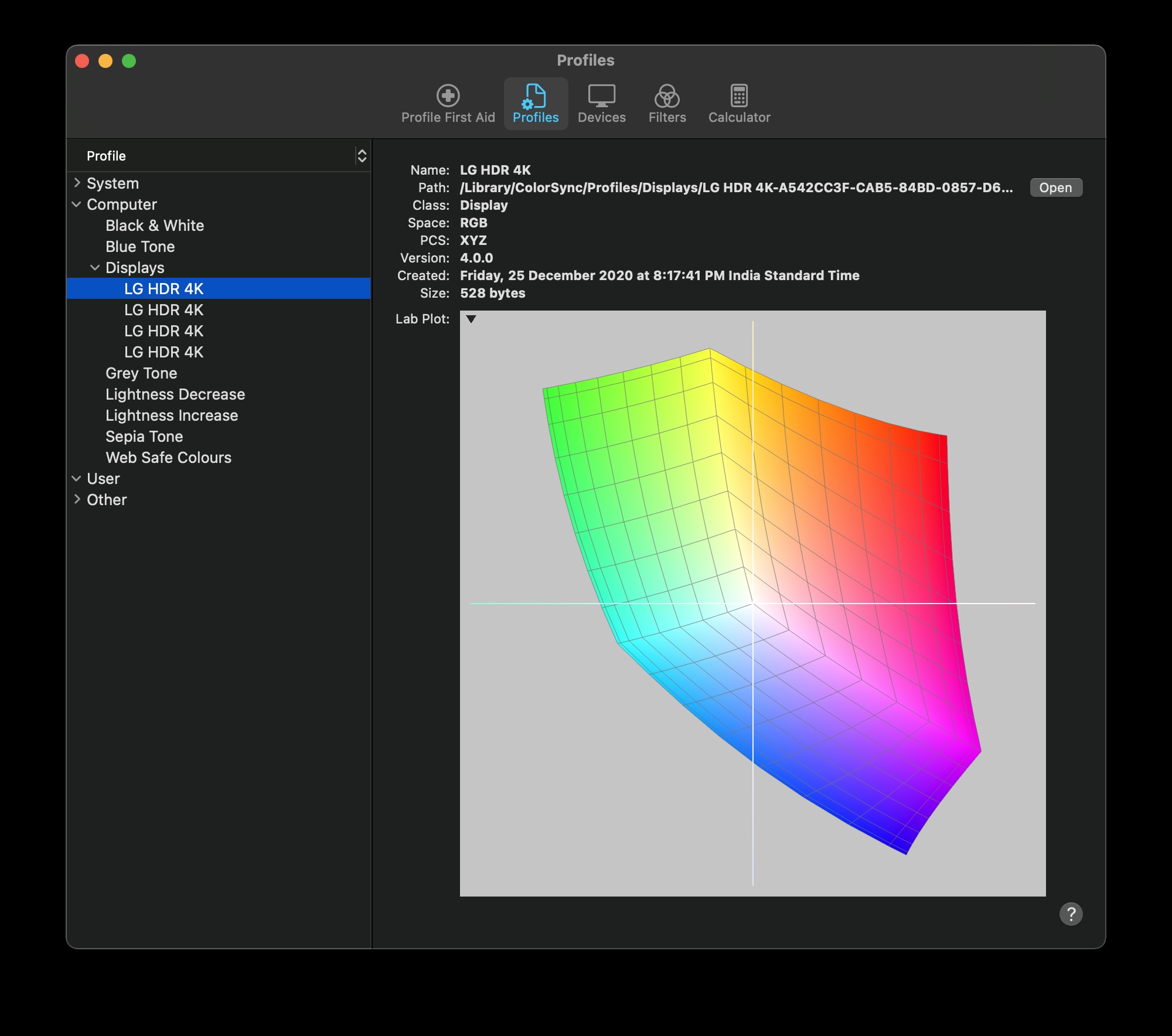
Task: Switch to the Devices pane
Action: click(601, 104)
